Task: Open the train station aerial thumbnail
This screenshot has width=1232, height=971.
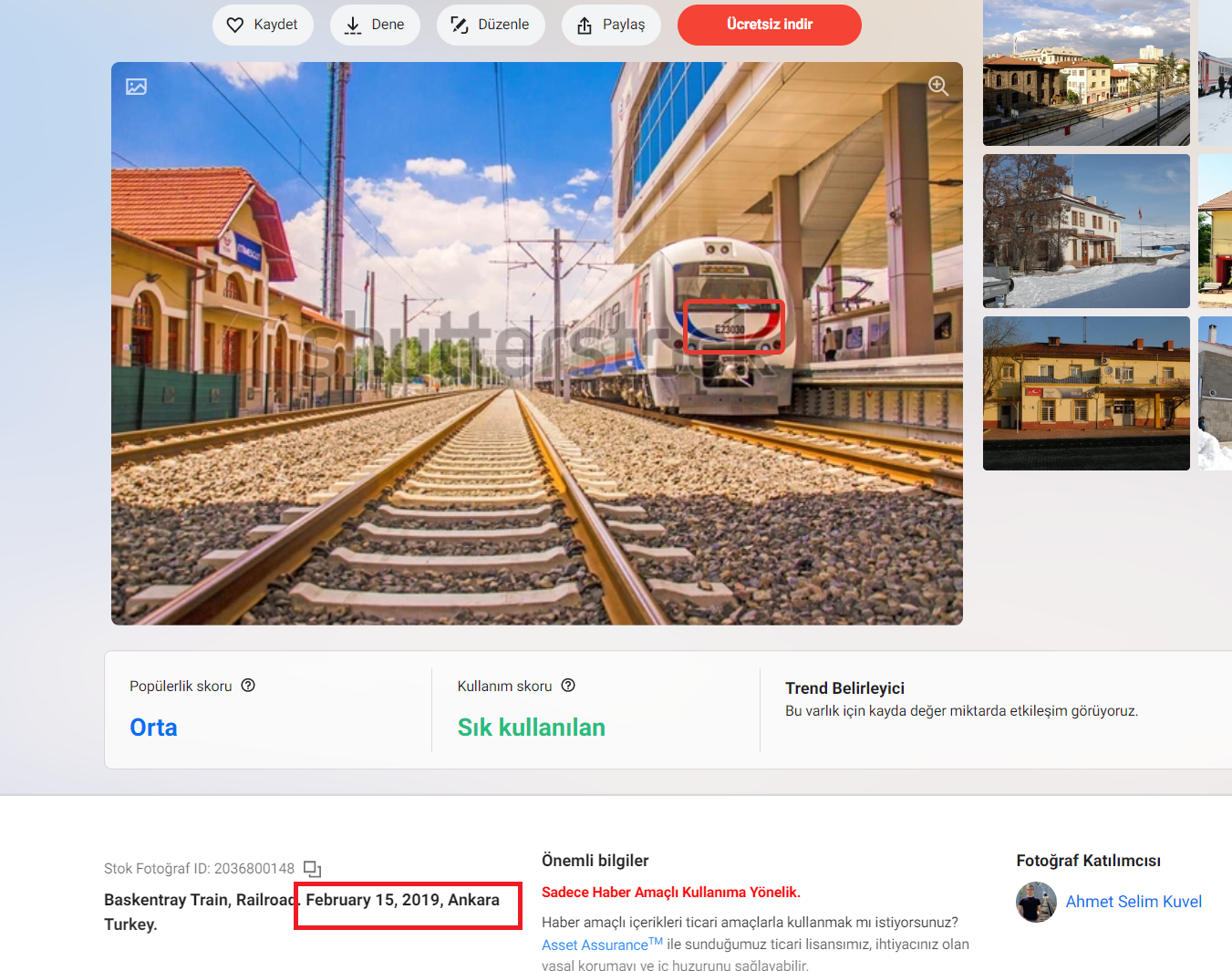Action: (1086, 73)
